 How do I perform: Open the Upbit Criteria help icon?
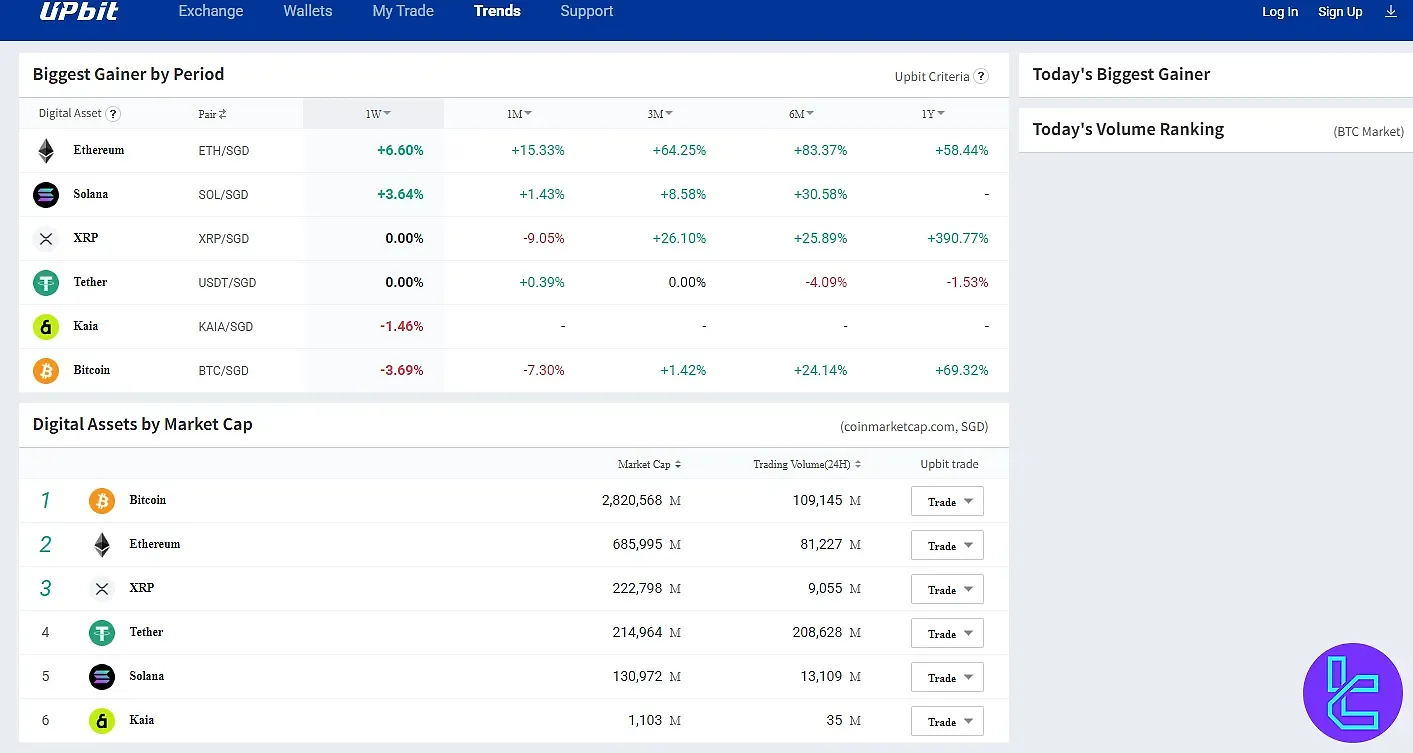tap(981, 76)
